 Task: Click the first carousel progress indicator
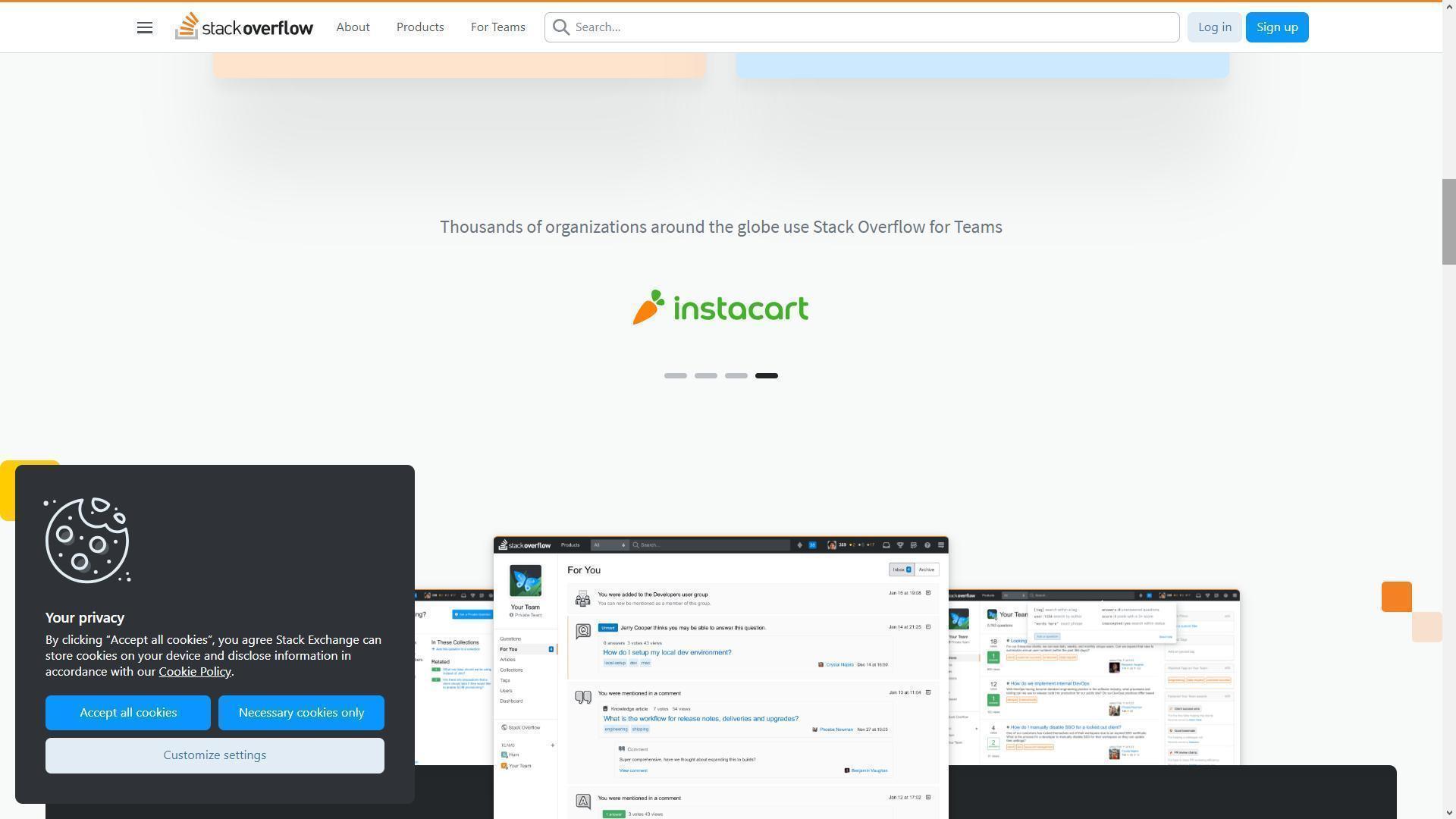(x=675, y=375)
